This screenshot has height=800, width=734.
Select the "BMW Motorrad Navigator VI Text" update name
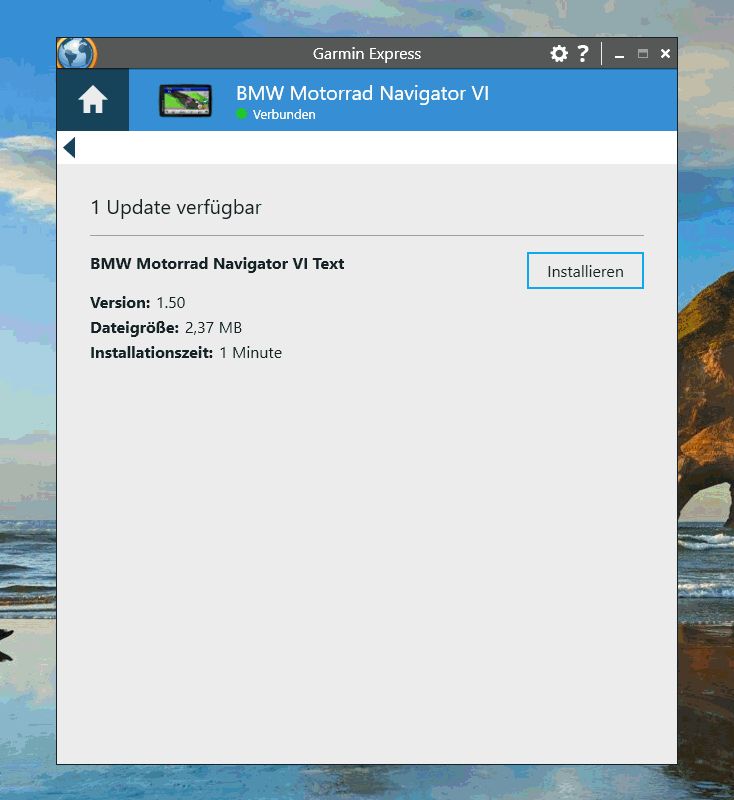[x=217, y=264]
